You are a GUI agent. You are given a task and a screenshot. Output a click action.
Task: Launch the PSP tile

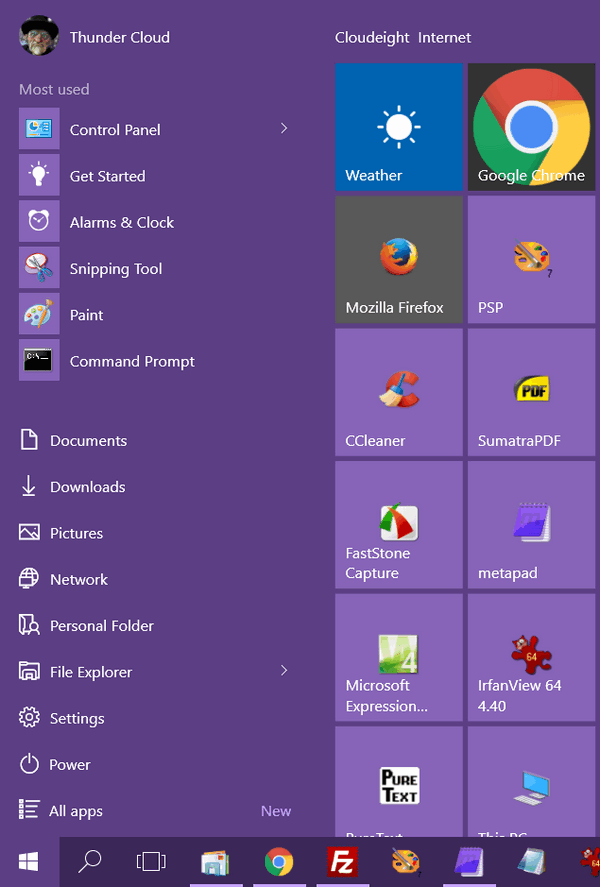click(x=531, y=260)
